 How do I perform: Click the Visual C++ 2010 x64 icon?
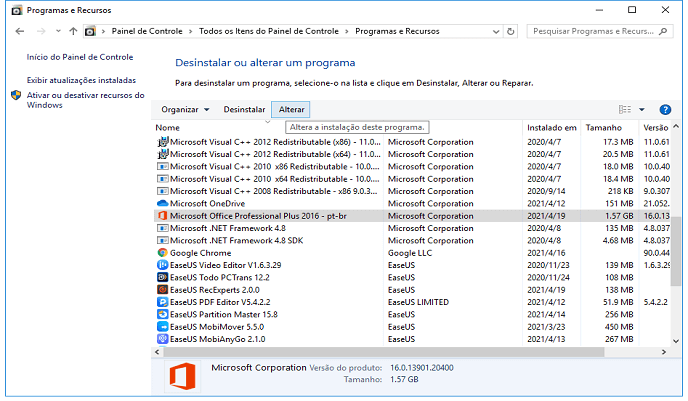click(162, 179)
